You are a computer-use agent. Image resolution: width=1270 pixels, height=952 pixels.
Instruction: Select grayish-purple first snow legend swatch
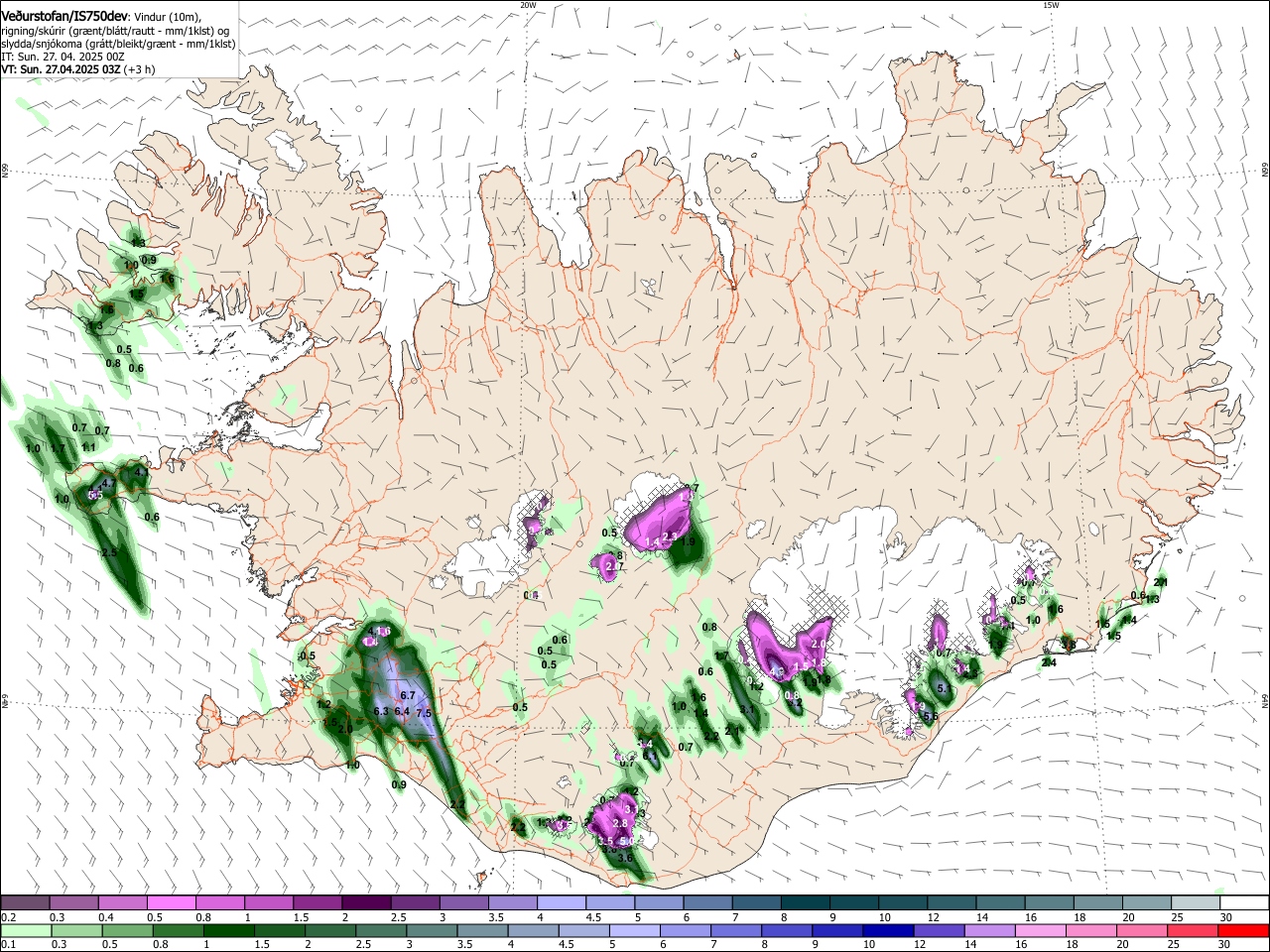(26, 903)
